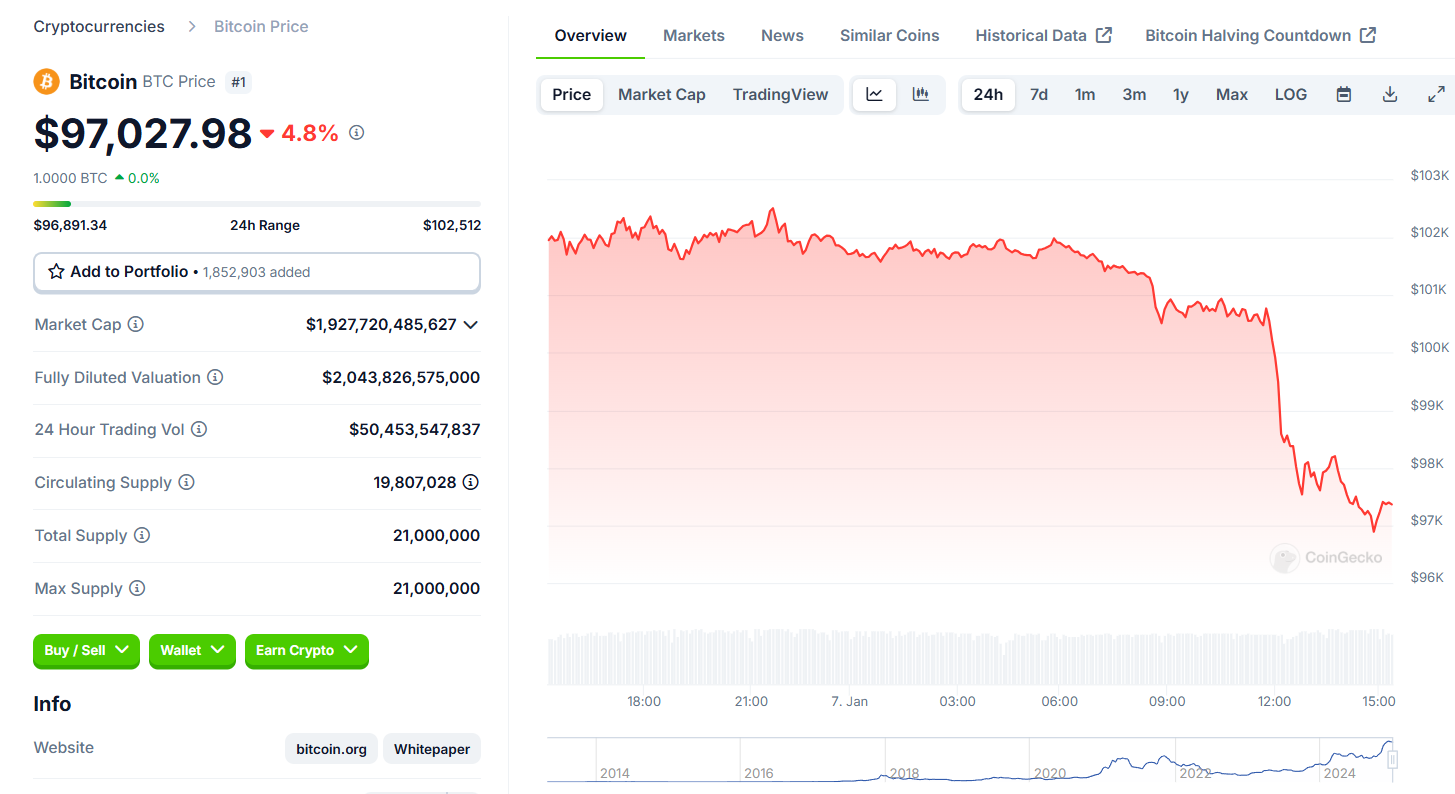
Task: Show 24 Hour Trading Vol info icon
Action: coord(199,430)
